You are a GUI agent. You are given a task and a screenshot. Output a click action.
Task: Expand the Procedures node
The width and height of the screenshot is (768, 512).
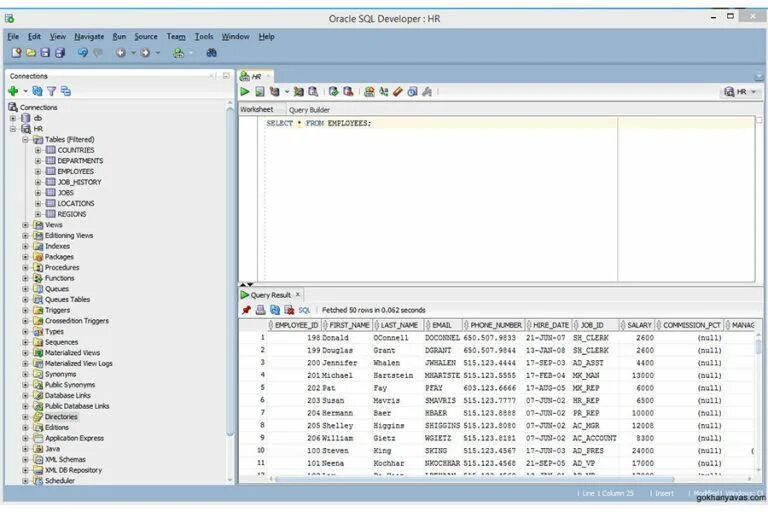(25, 268)
